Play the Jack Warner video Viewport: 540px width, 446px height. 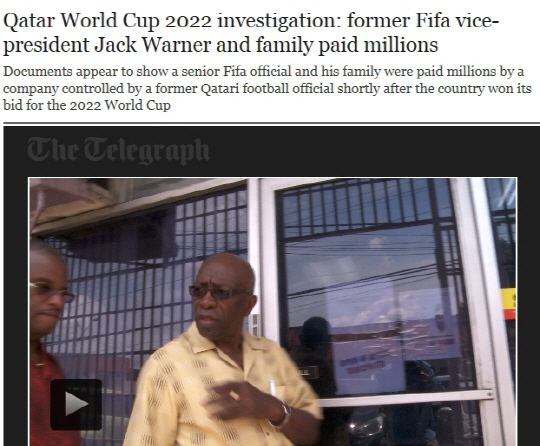76,404
